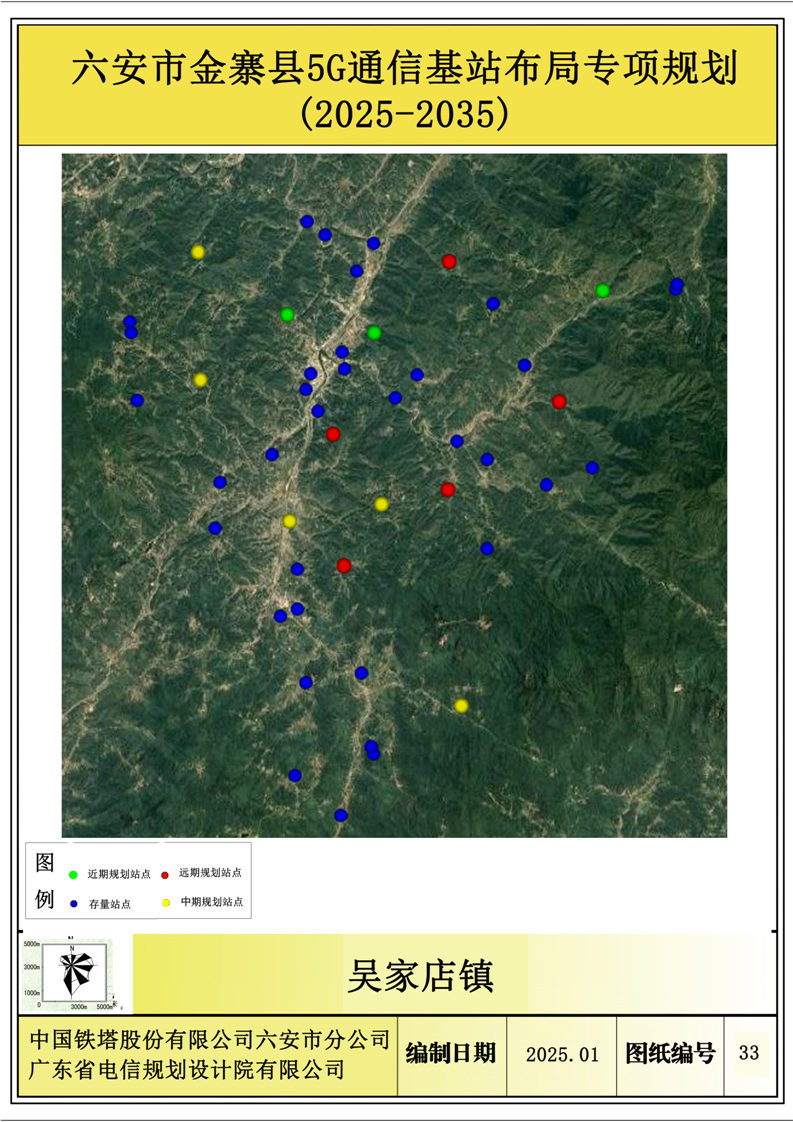Select the southernmost blue marker on the map
Viewport: 793px width, 1122px height.
pos(341,815)
